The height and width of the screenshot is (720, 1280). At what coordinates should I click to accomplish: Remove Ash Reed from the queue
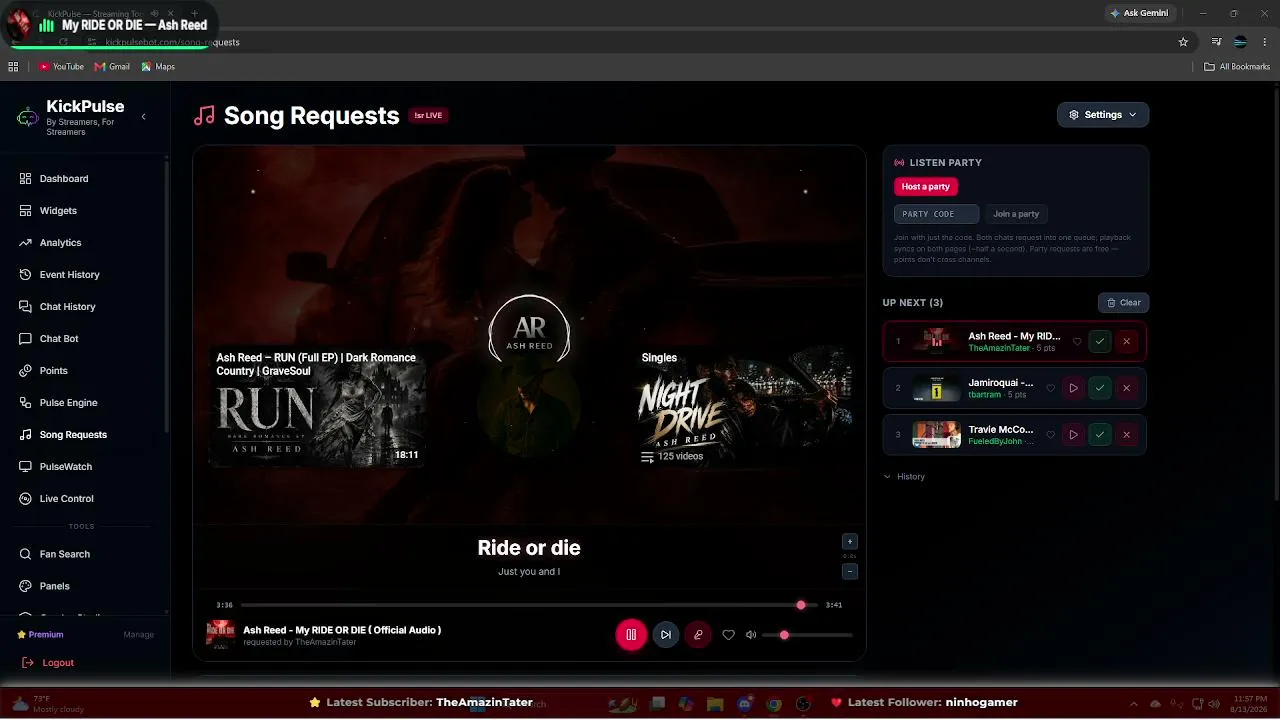[x=1126, y=342]
